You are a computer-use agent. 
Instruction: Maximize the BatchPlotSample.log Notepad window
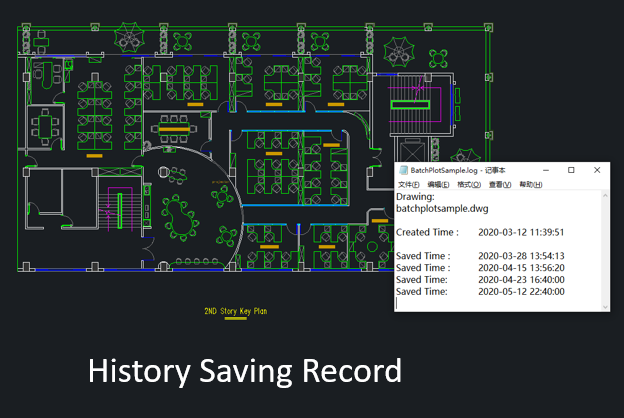571,171
